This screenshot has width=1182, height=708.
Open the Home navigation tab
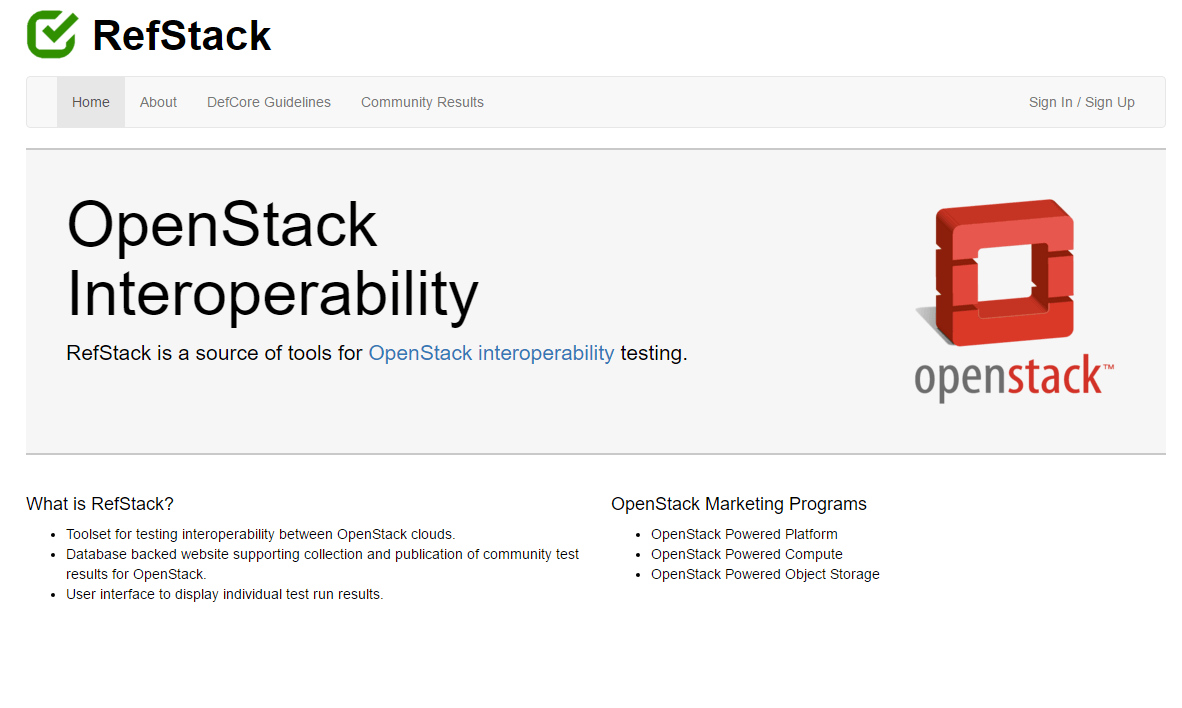click(90, 102)
